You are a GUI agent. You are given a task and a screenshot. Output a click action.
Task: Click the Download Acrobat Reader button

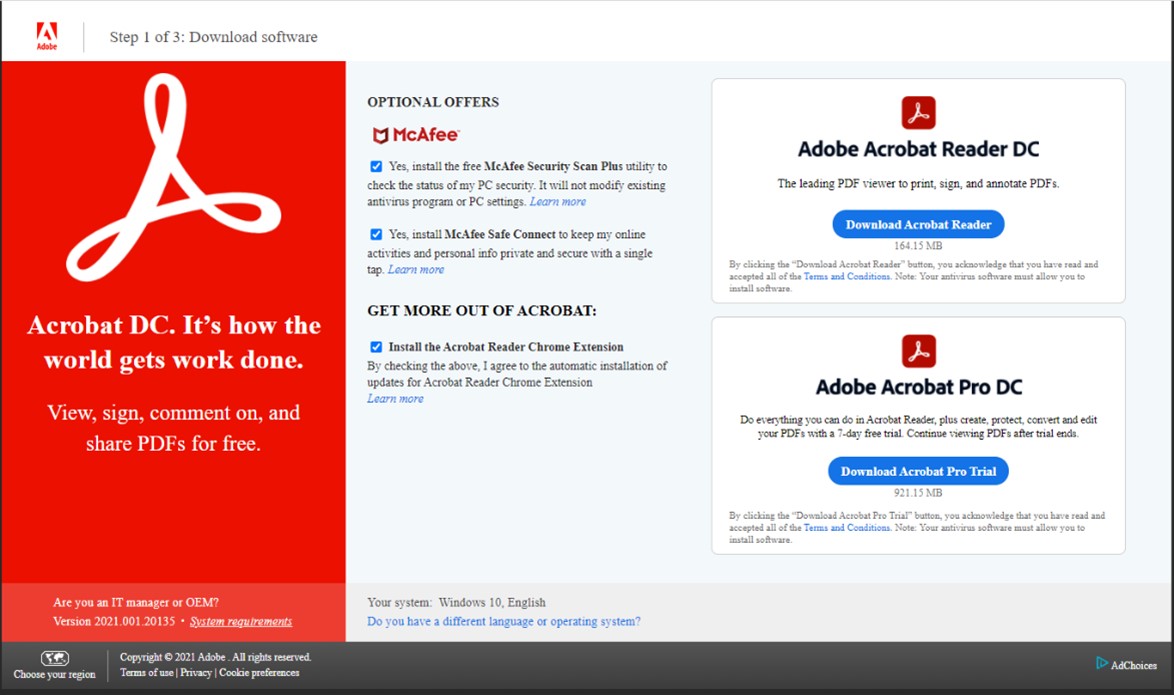point(918,224)
